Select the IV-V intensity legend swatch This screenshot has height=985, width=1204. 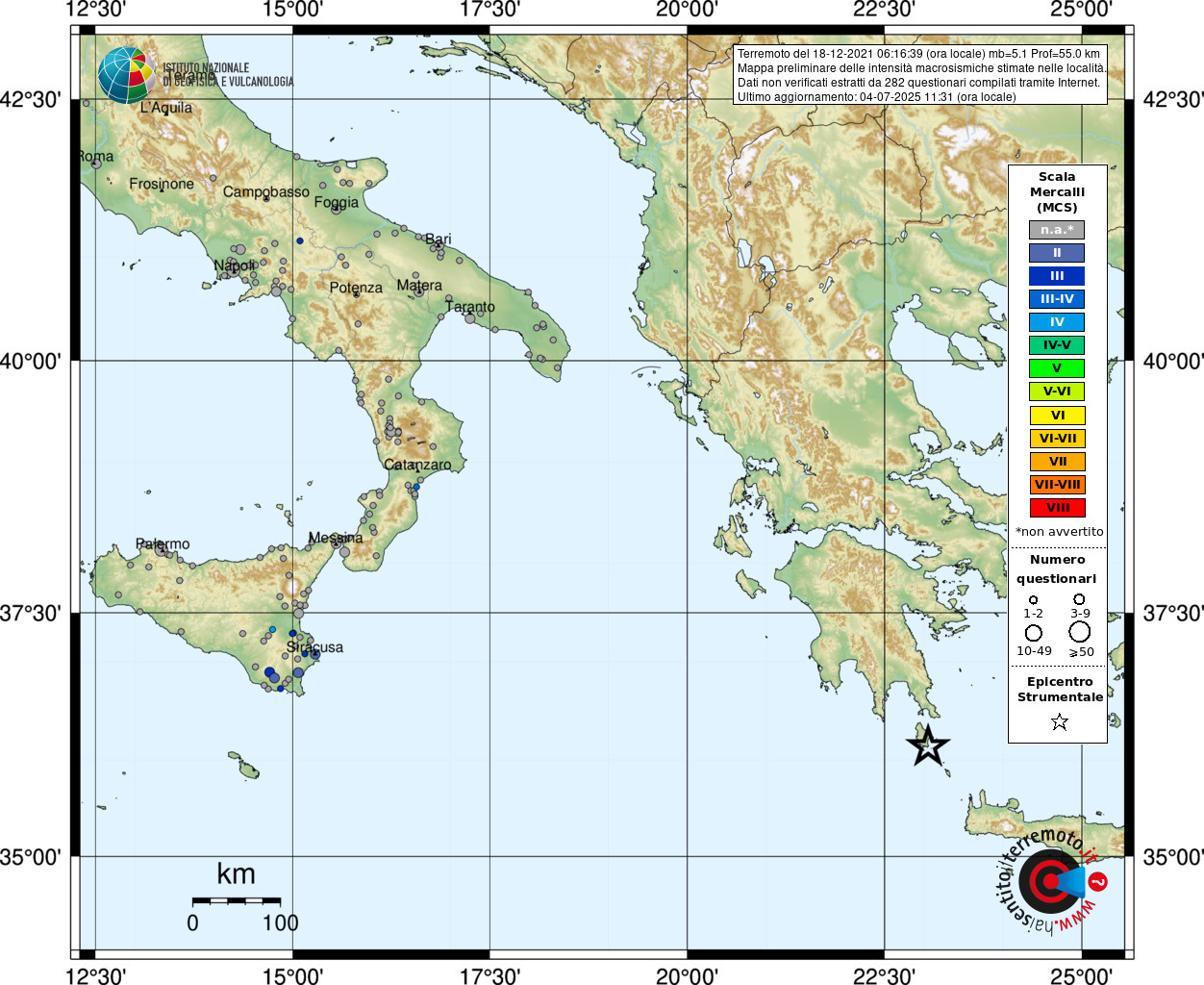coord(1057,345)
